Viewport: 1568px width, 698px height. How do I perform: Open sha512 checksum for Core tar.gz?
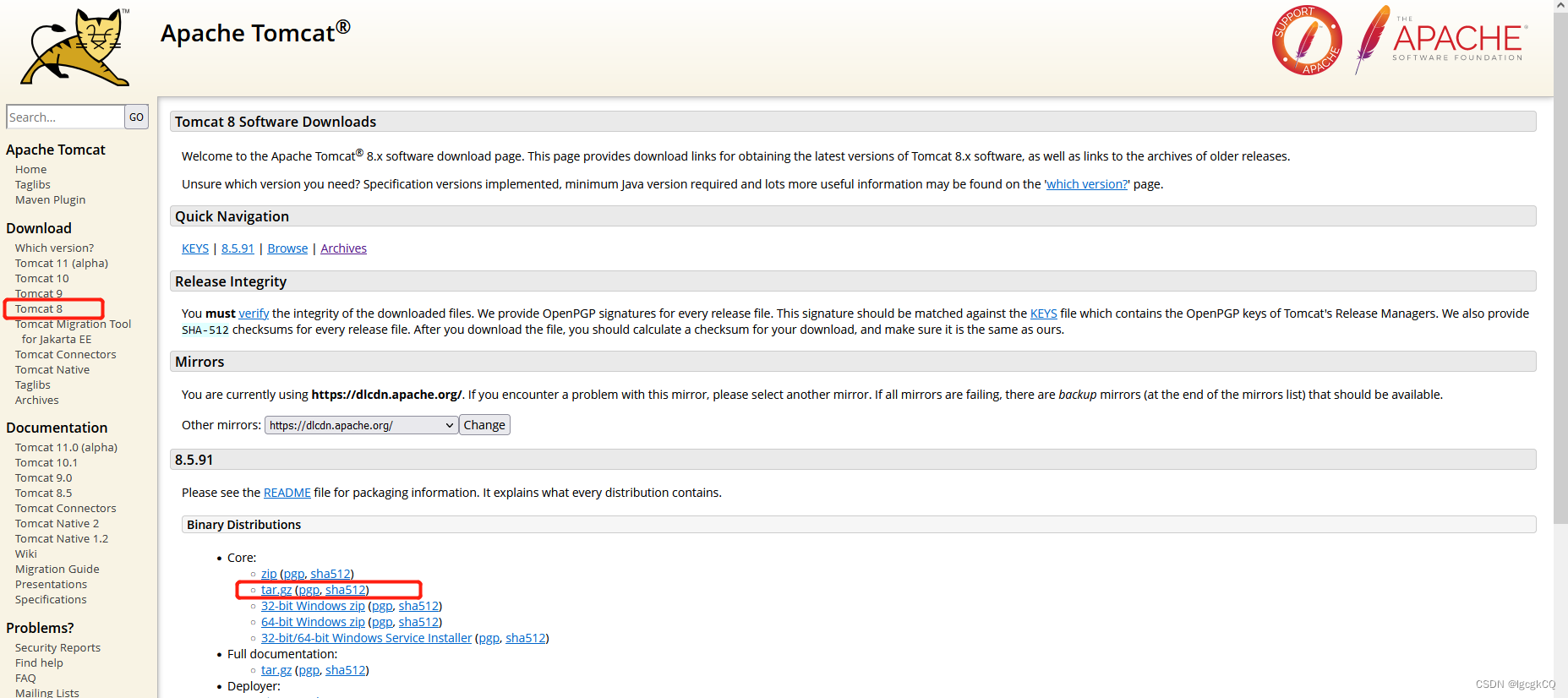(x=346, y=590)
